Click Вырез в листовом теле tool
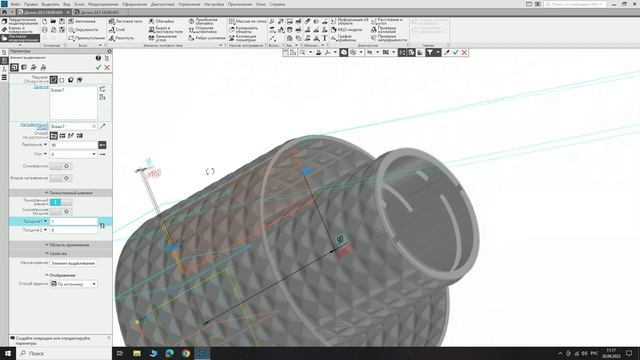Viewport: 640px width, 360px height. click(165, 30)
